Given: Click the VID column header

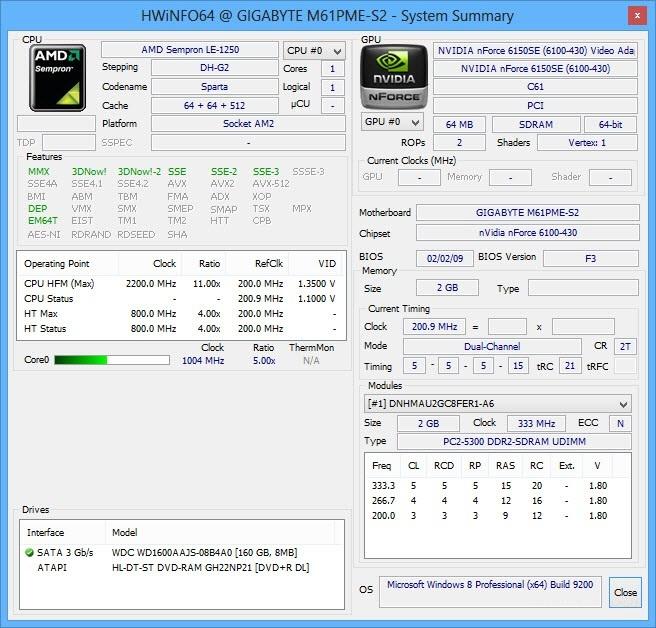Looking at the screenshot, I should [x=315, y=264].
